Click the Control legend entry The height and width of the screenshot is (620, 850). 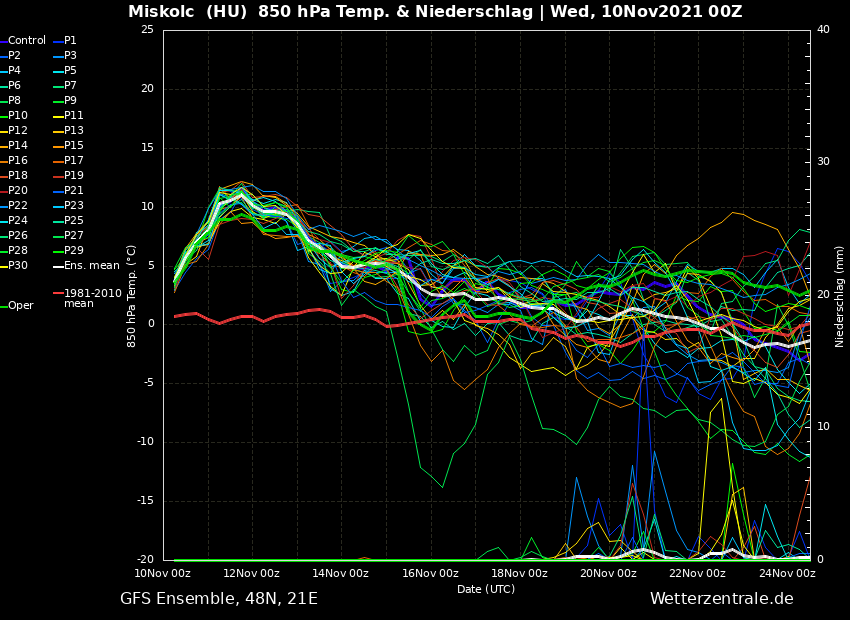(27, 41)
